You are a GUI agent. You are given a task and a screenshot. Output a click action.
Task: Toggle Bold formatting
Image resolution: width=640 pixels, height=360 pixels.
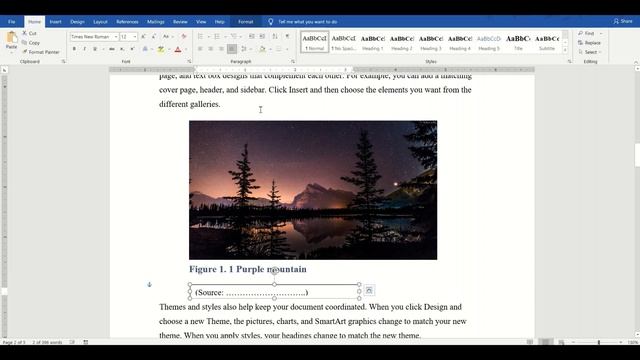point(74,49)
